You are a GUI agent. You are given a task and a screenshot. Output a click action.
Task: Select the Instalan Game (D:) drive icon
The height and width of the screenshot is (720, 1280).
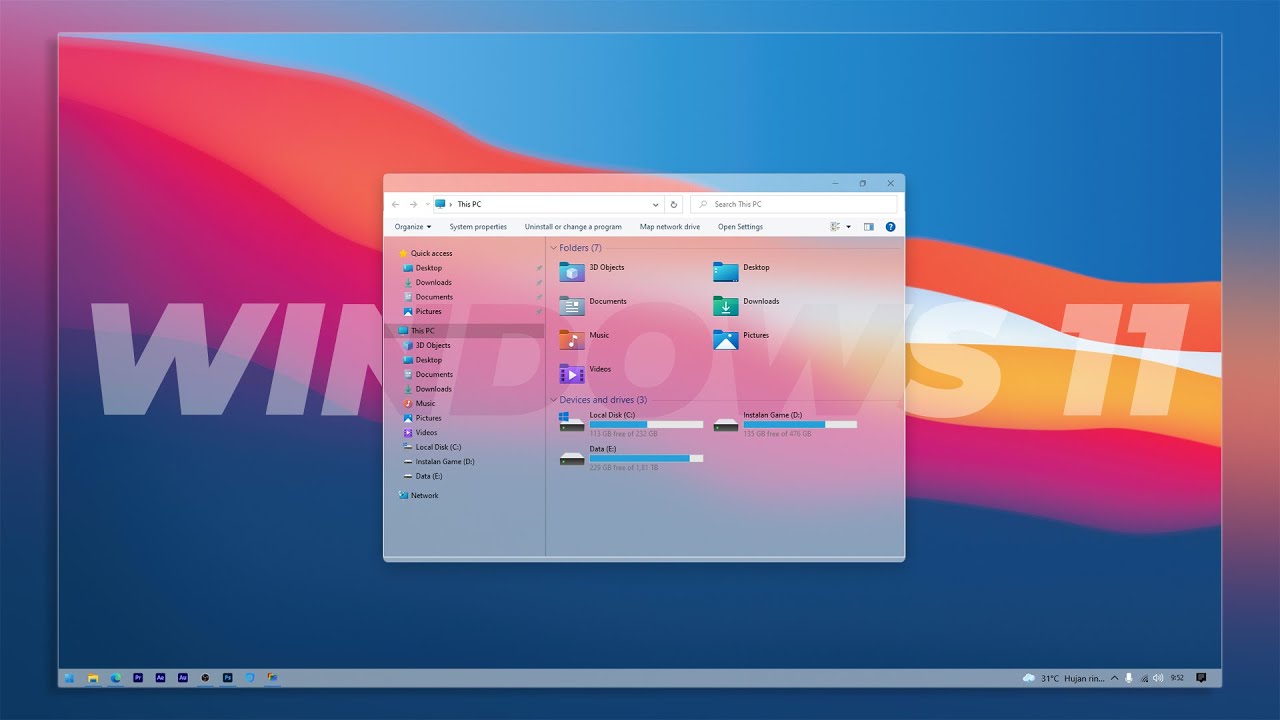coord(726,424)
